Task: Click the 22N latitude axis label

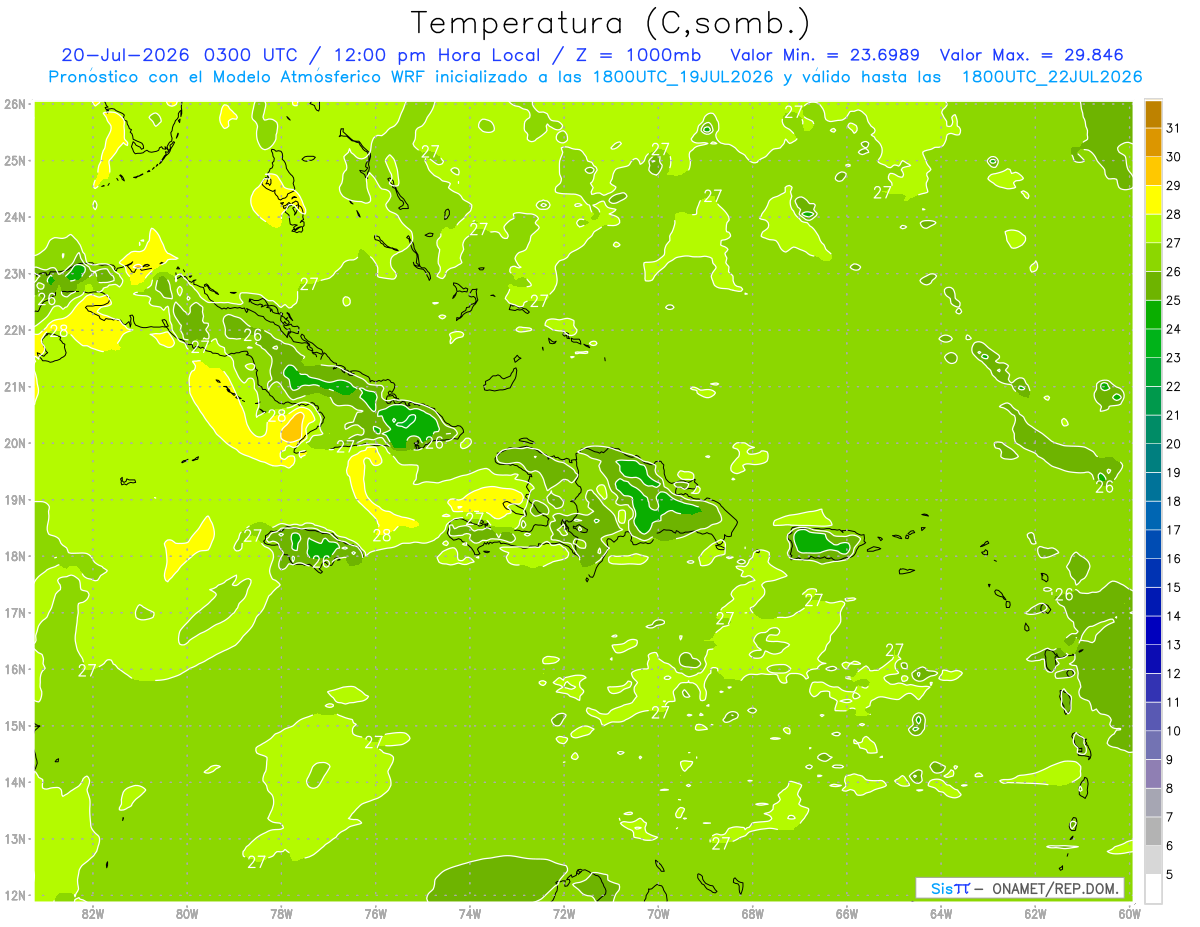Action: (14, 330)
